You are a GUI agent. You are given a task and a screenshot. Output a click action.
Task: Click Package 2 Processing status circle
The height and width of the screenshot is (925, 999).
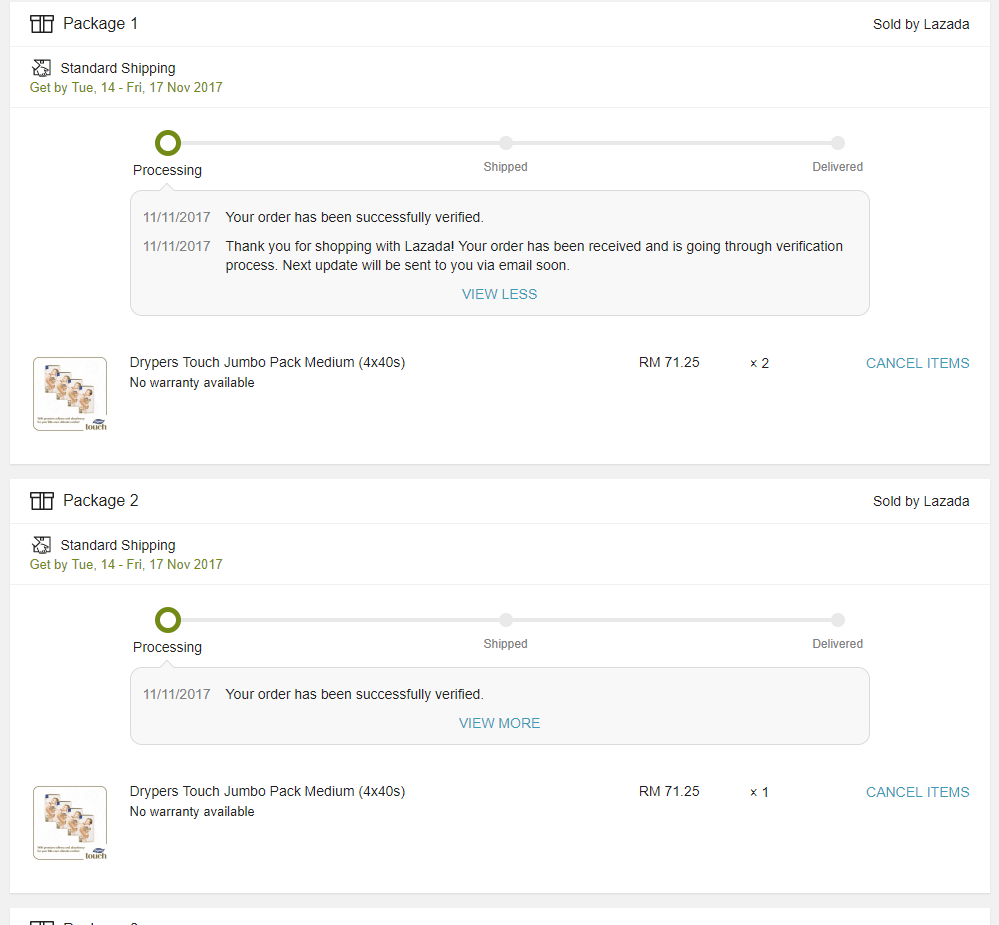pos(168,620)
